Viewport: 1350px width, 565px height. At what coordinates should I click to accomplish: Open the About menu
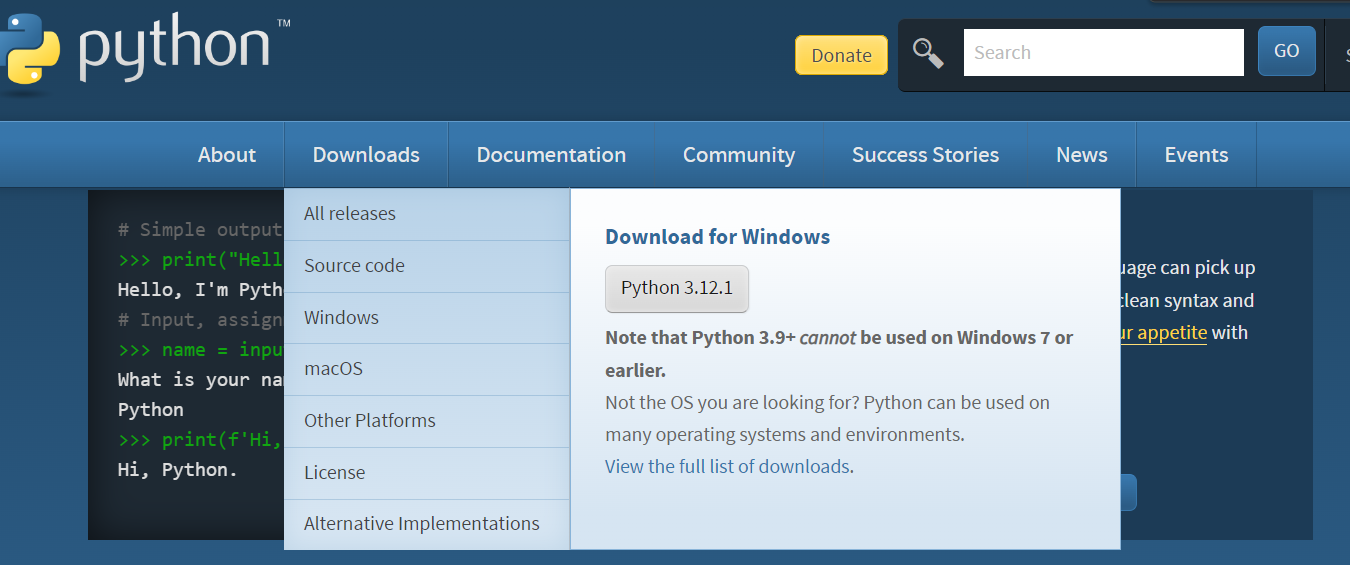(227, 155)
